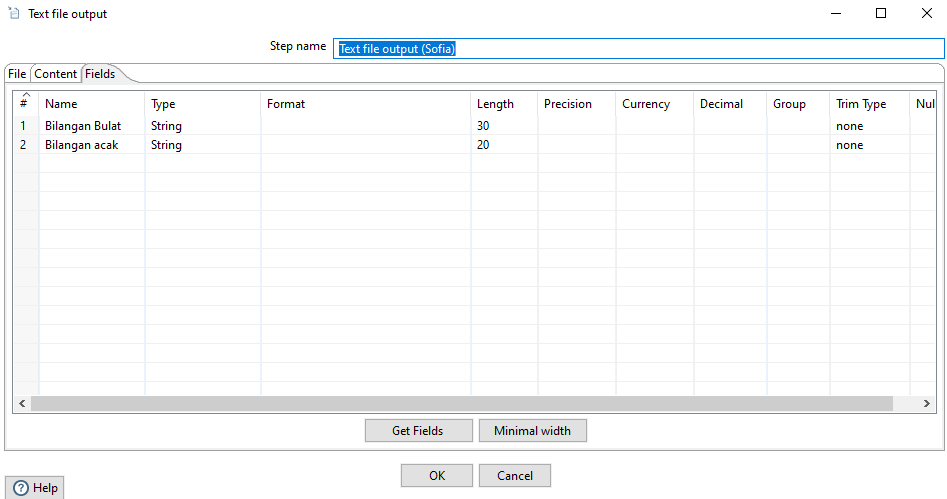Close the Text file output window

click(x=926, y=13)
